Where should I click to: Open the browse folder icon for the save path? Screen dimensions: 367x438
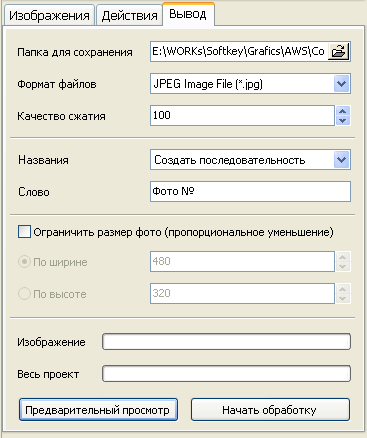tap(338, 52)
